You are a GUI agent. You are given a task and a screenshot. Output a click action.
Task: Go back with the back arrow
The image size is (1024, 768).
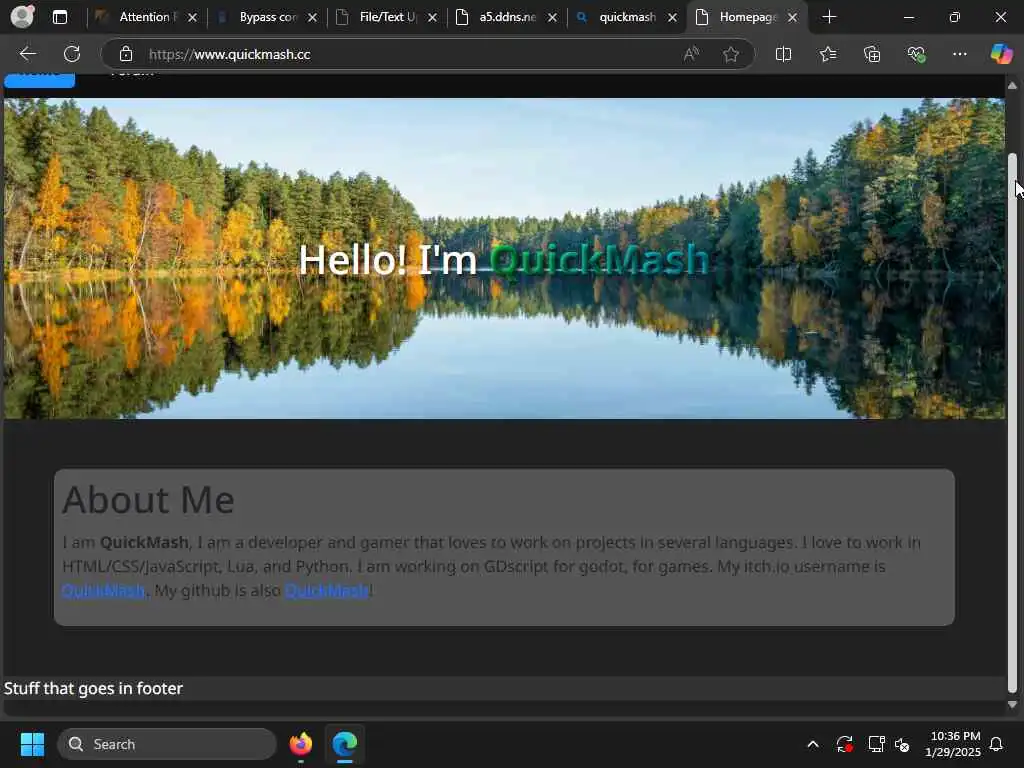tap(27, 54)
